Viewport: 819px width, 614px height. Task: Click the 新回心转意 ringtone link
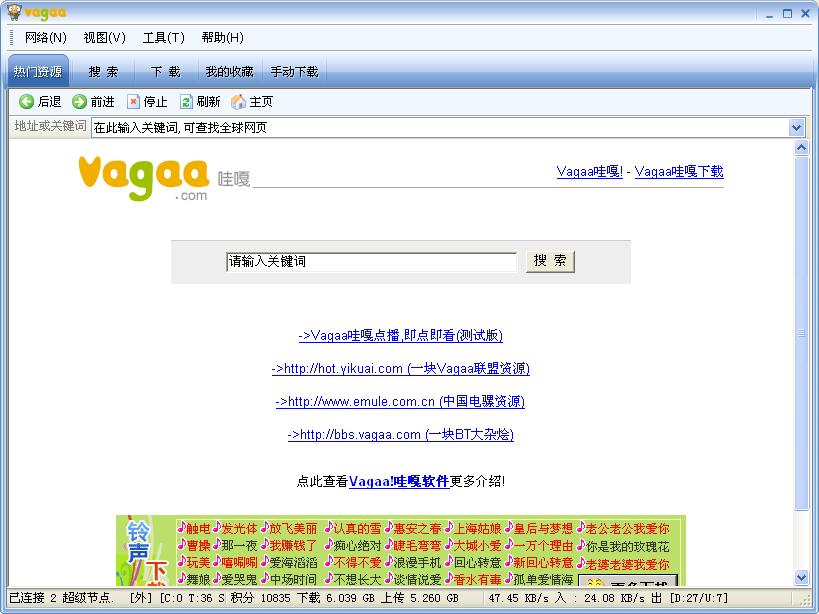[543, 562]
